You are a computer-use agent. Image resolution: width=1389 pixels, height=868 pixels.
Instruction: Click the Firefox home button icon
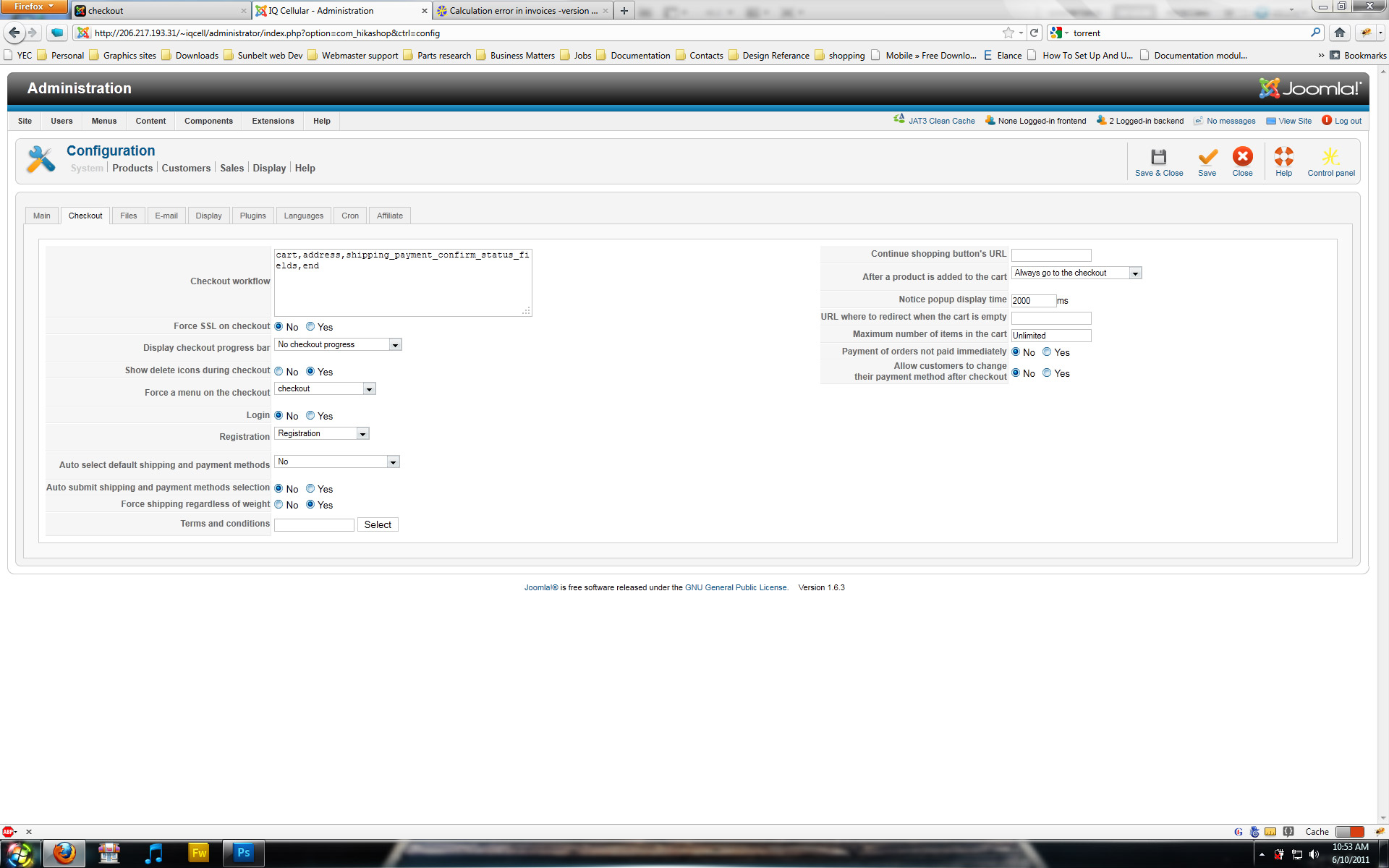pos(1339,33)
